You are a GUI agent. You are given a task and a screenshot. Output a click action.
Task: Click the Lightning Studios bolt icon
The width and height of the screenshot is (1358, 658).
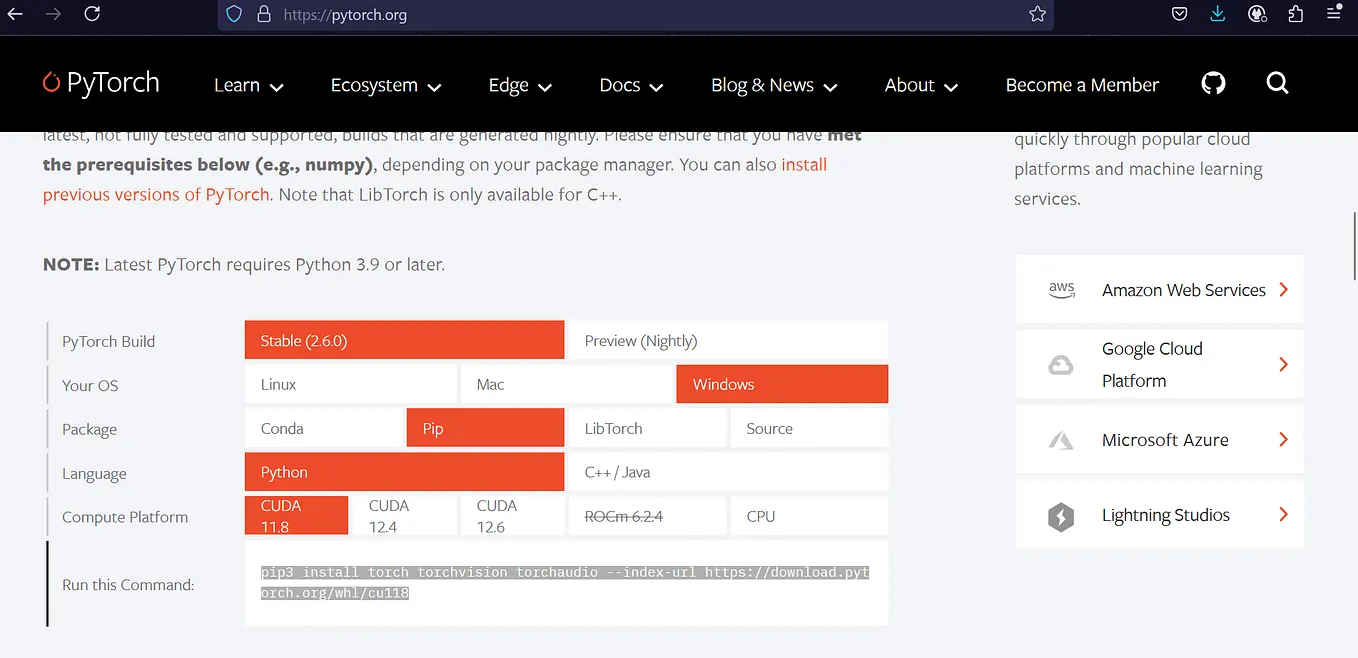(x=1060, y=514)
